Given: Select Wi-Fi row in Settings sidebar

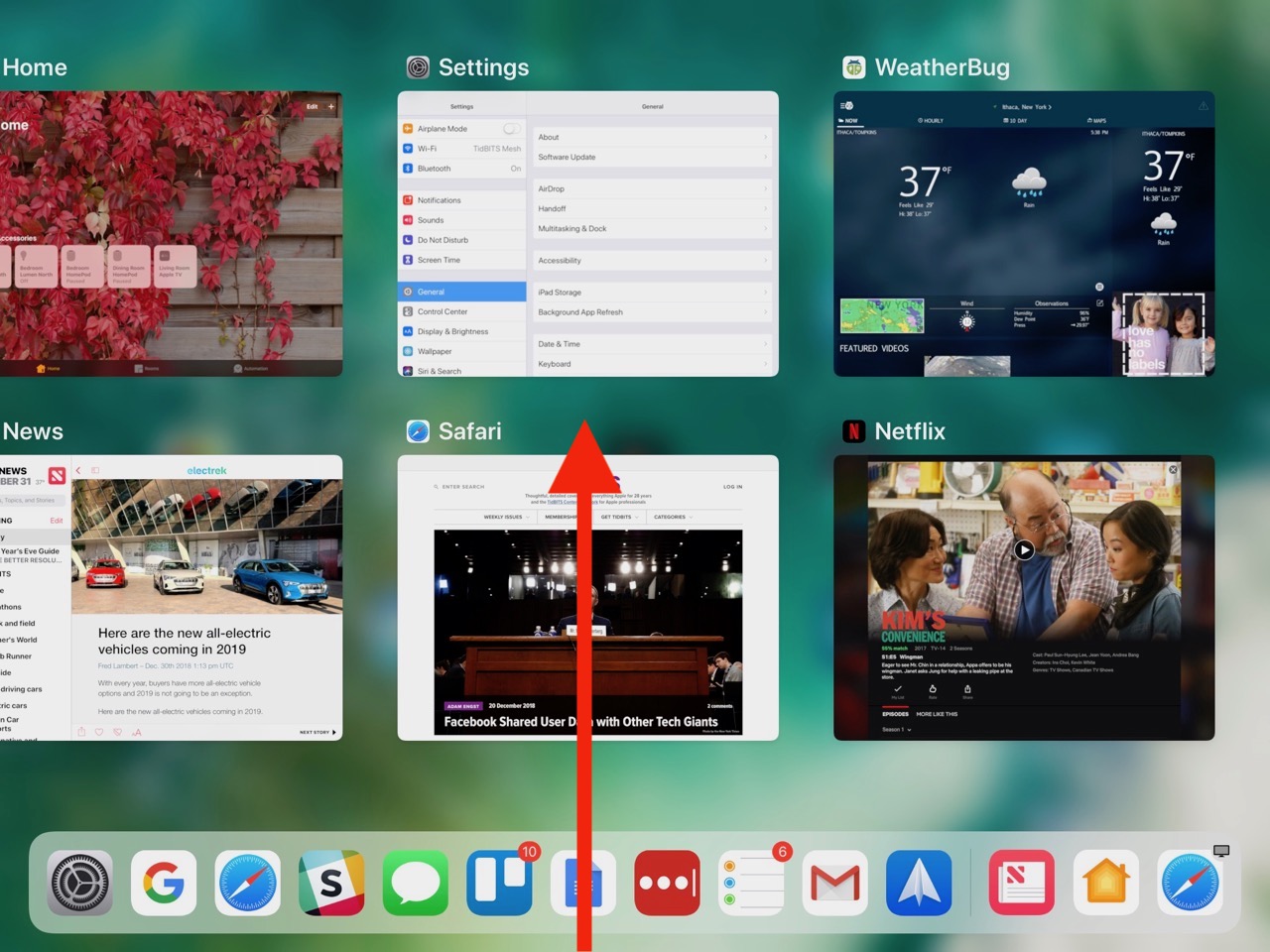Looking at the screenshot, I should 462,149.
